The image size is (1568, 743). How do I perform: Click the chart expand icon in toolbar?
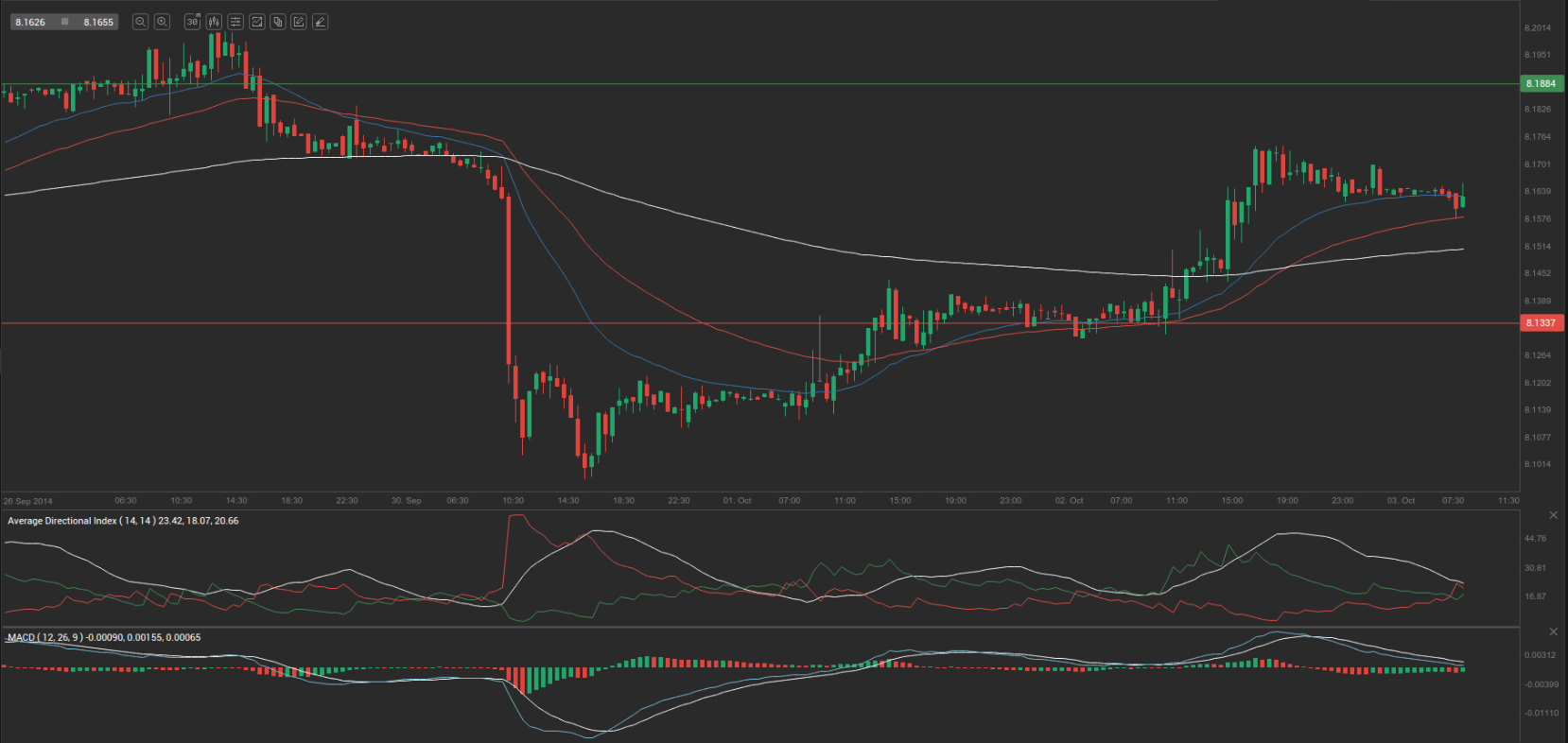tap(256, 22)
